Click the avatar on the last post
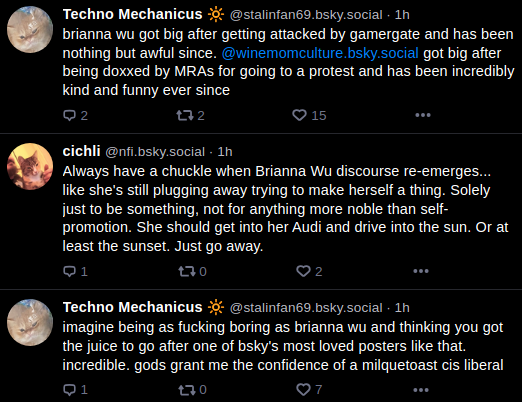The width and height of the screenshot is (522, 402). click(30, 322)
